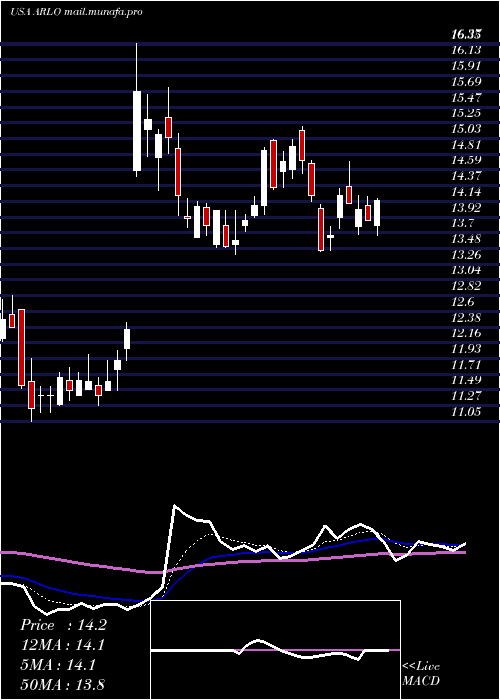Click the peak of the white indicator line
Screen dimensions: 500x700
click(x=175, y=506)
